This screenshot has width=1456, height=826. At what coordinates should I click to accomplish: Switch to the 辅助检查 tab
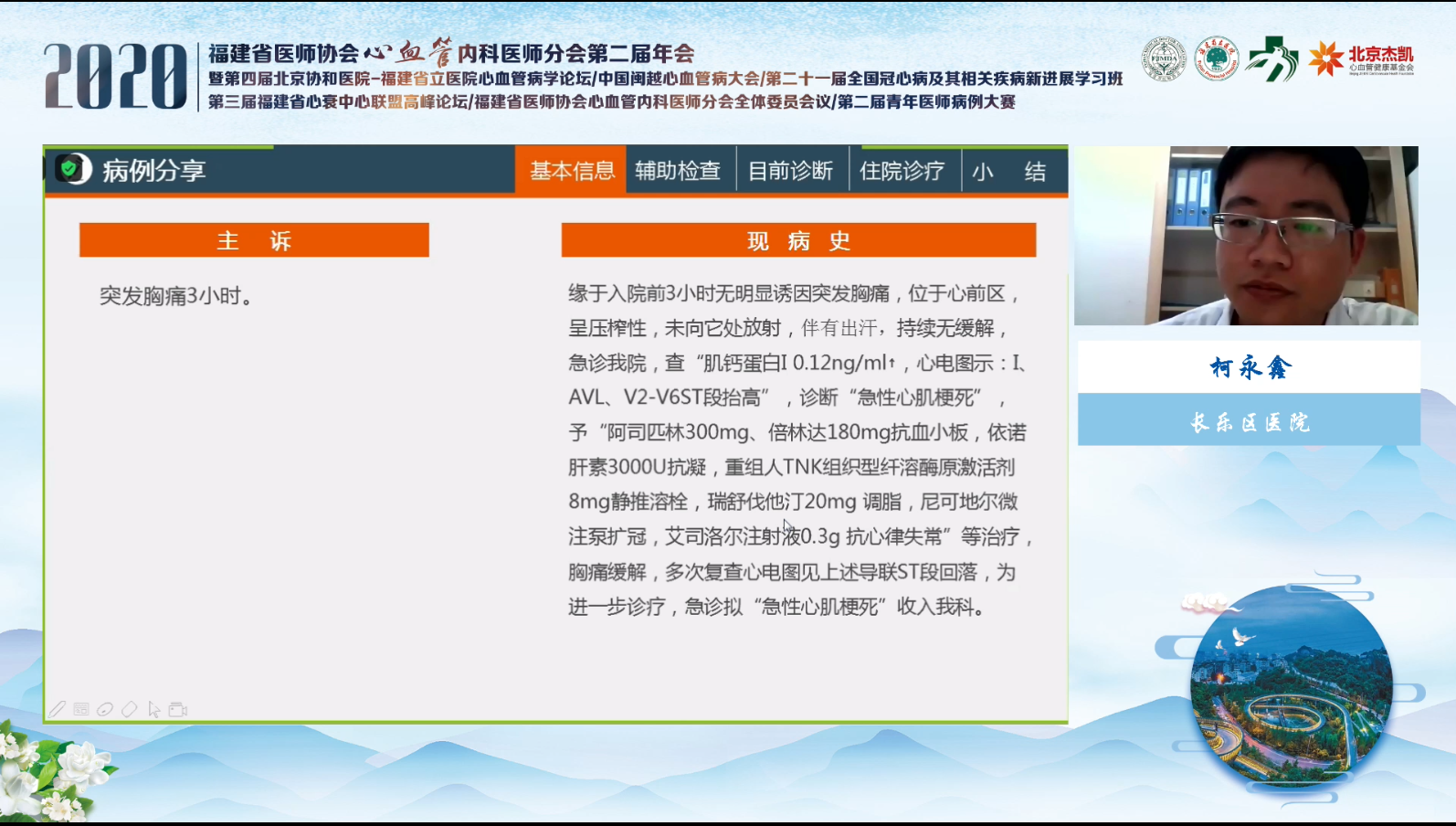click(x=679, y=171)
